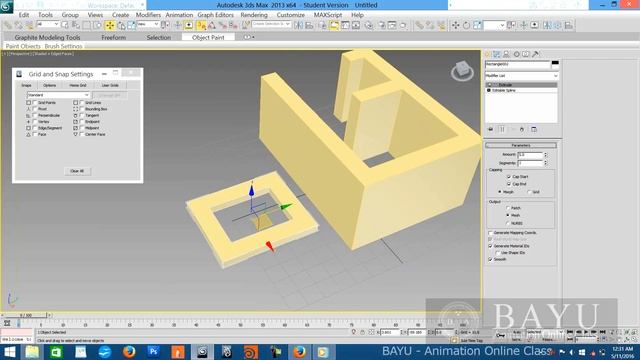Image resolution: width=640 pixels, height=360 pixels.
Task: Toggle the Percent Snap button
Action: [x=222, y=25]
